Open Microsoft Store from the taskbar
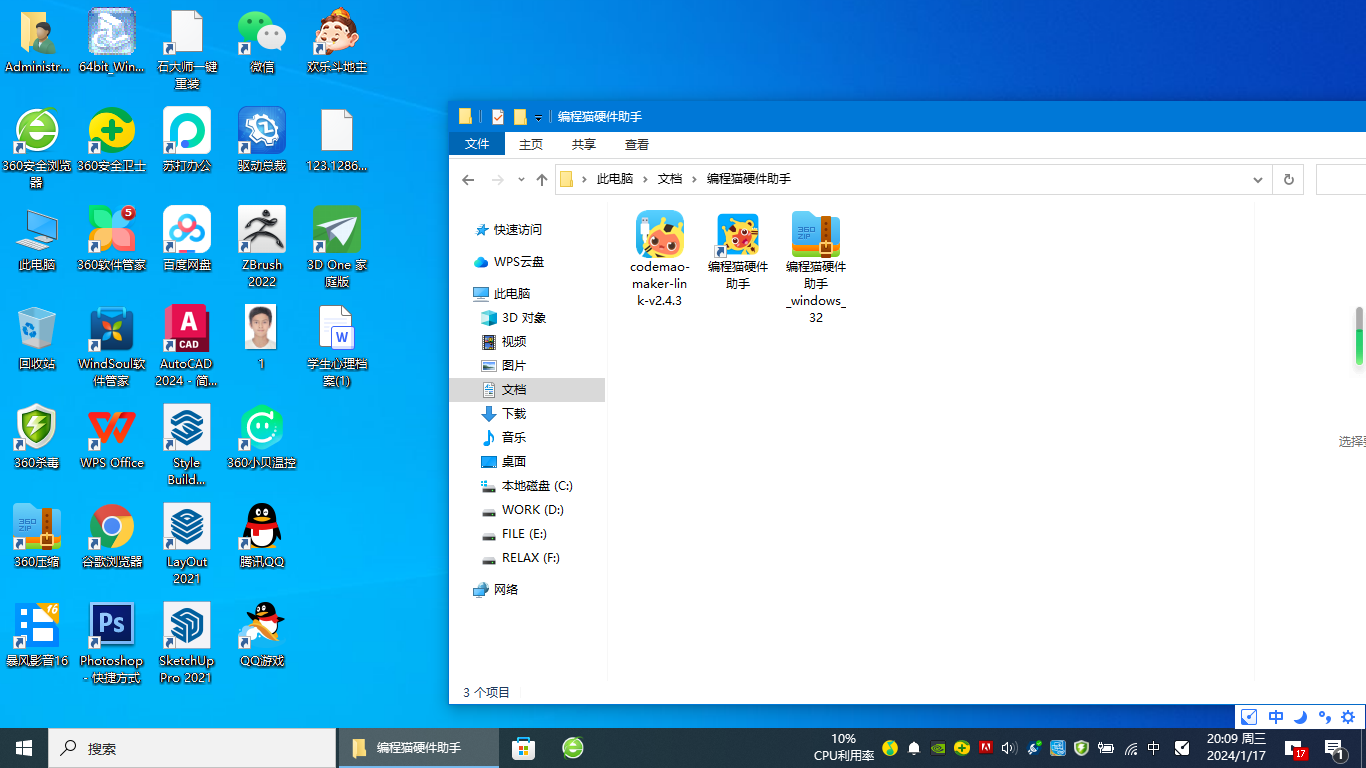Image resolution: width=1366 pixels, height=768 pixels. click(522, 748)
